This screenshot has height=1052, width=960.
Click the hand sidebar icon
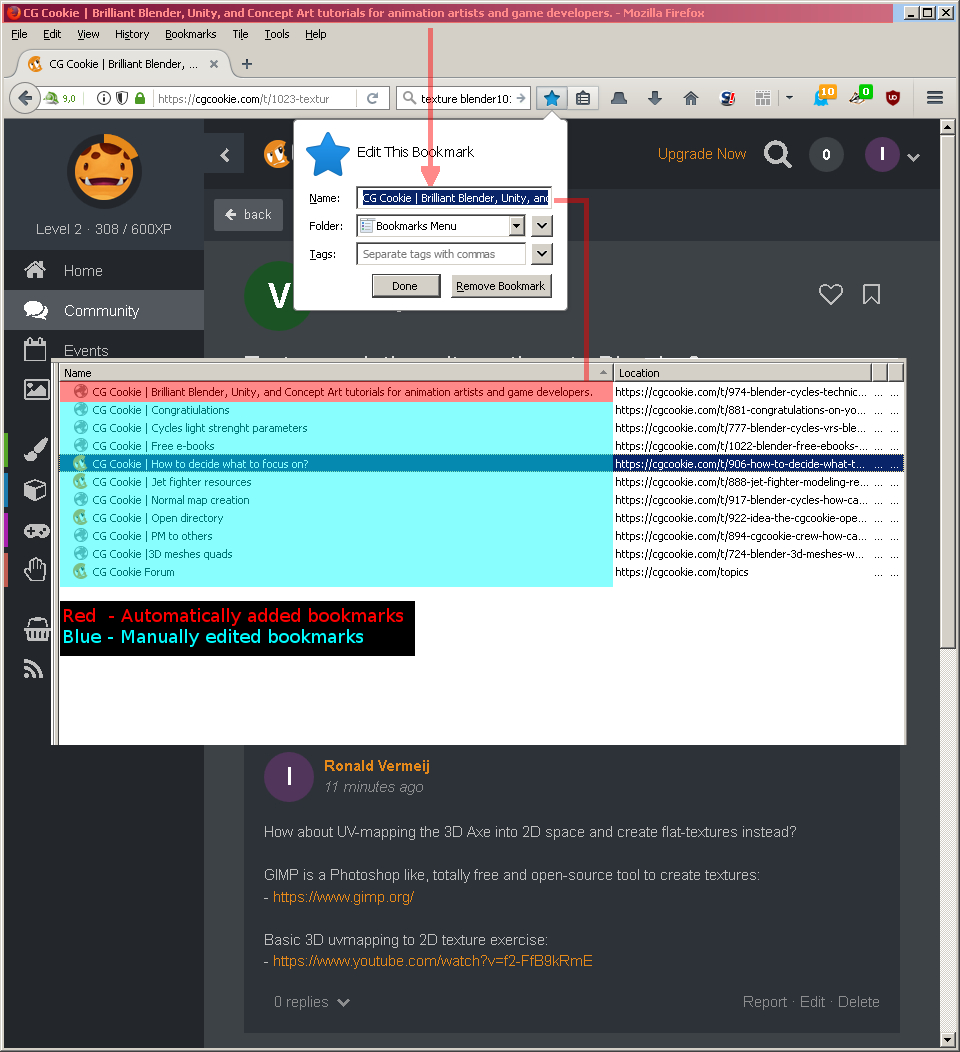click(35, 569)
